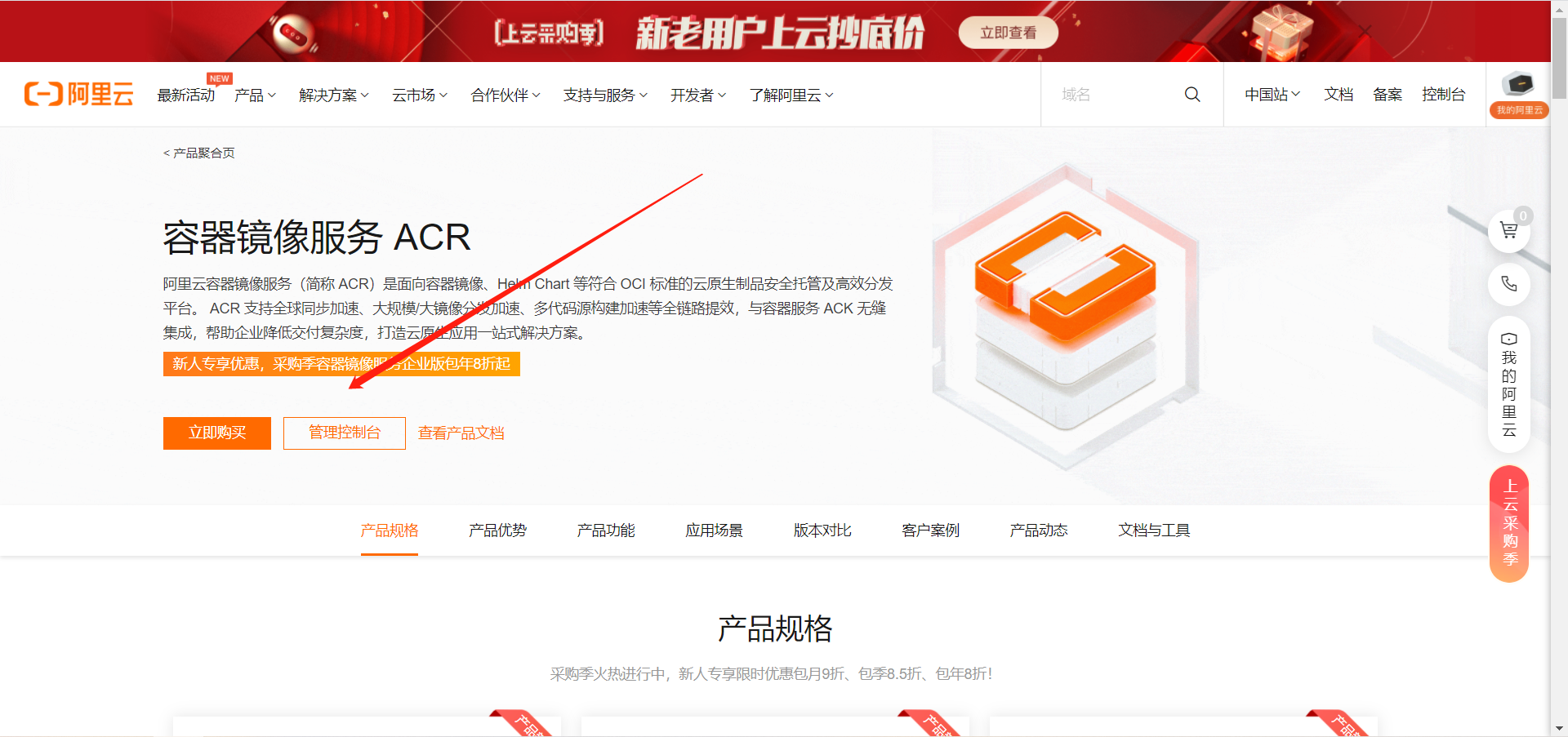Expand the 云市场 dropdown menu

coord(420,95)
